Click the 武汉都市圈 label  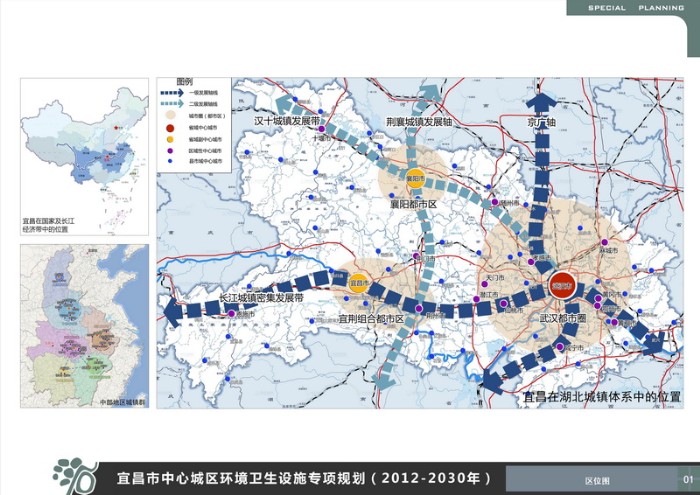(567, 318)
